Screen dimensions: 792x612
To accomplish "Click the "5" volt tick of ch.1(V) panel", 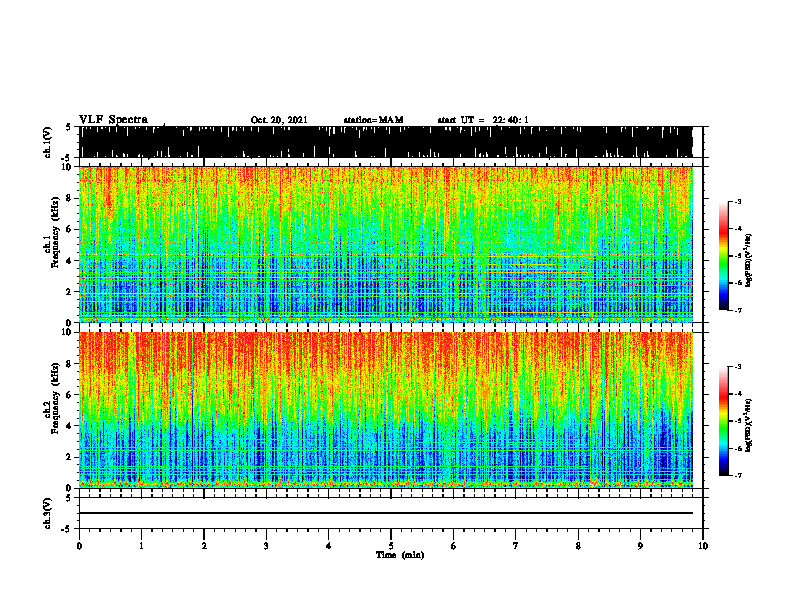I will click(68, 127).
